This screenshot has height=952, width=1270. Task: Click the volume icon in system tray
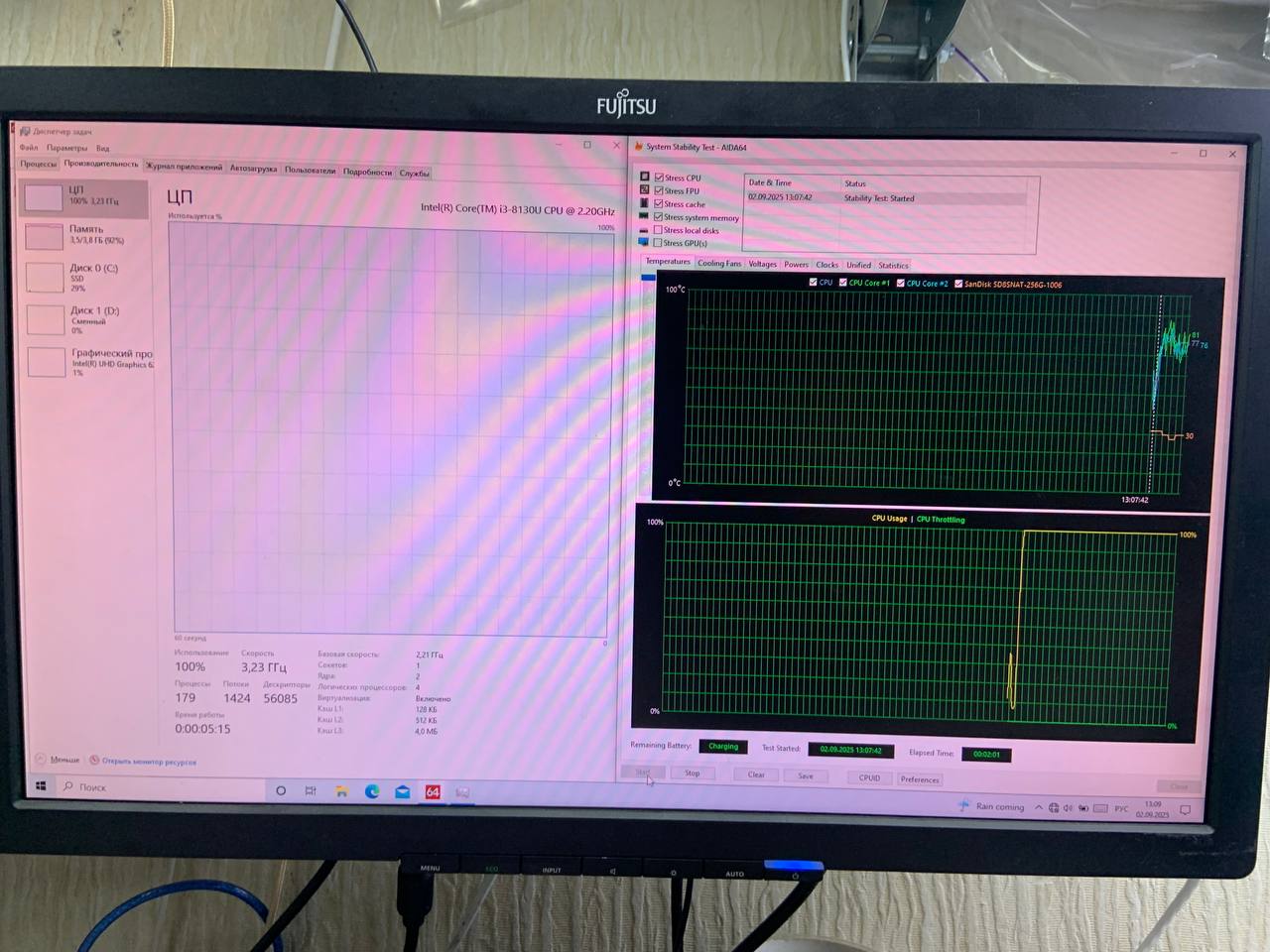1068,807
